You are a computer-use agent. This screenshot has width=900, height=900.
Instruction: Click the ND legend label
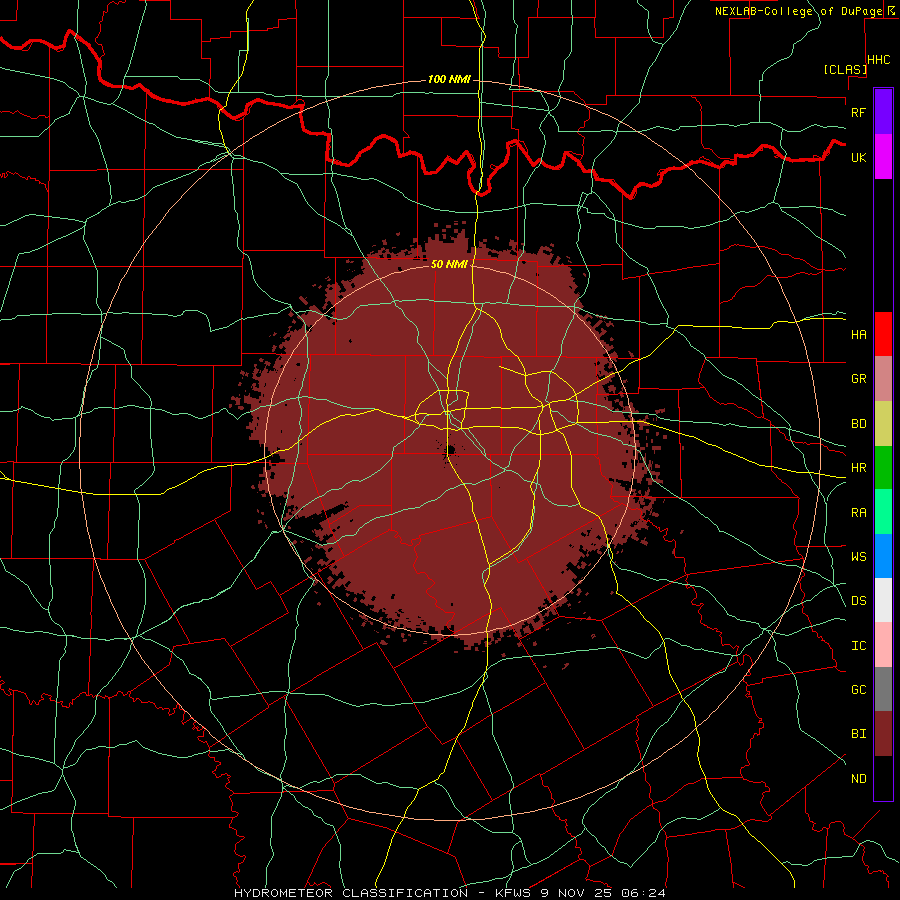tap(858, 779)
